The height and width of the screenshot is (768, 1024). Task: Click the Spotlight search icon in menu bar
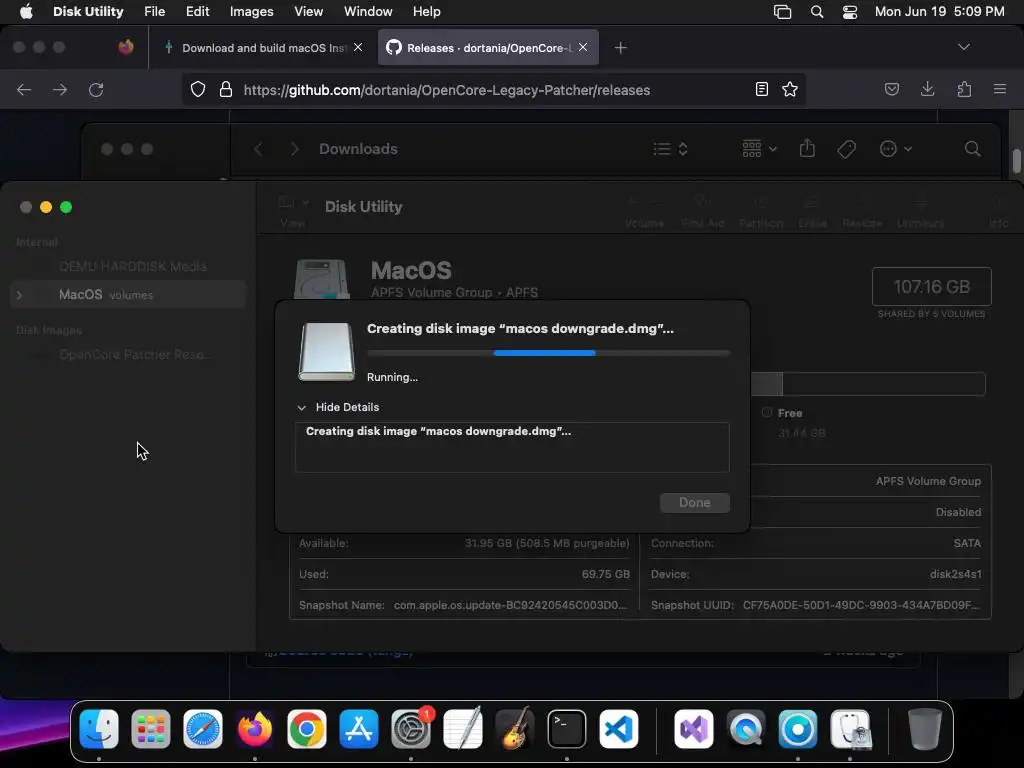tap(816, 12)
